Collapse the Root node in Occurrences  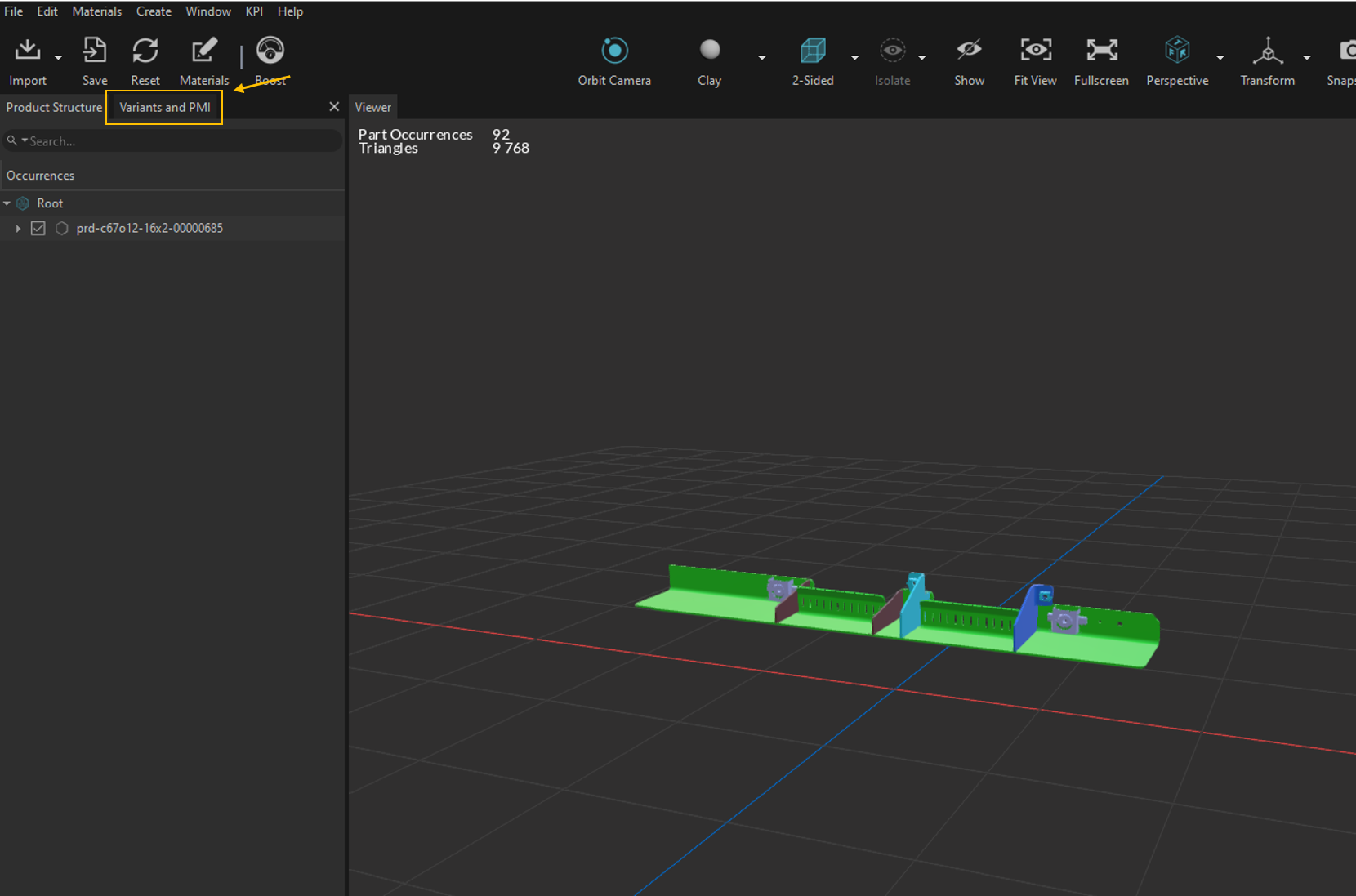tap(7, 203)
